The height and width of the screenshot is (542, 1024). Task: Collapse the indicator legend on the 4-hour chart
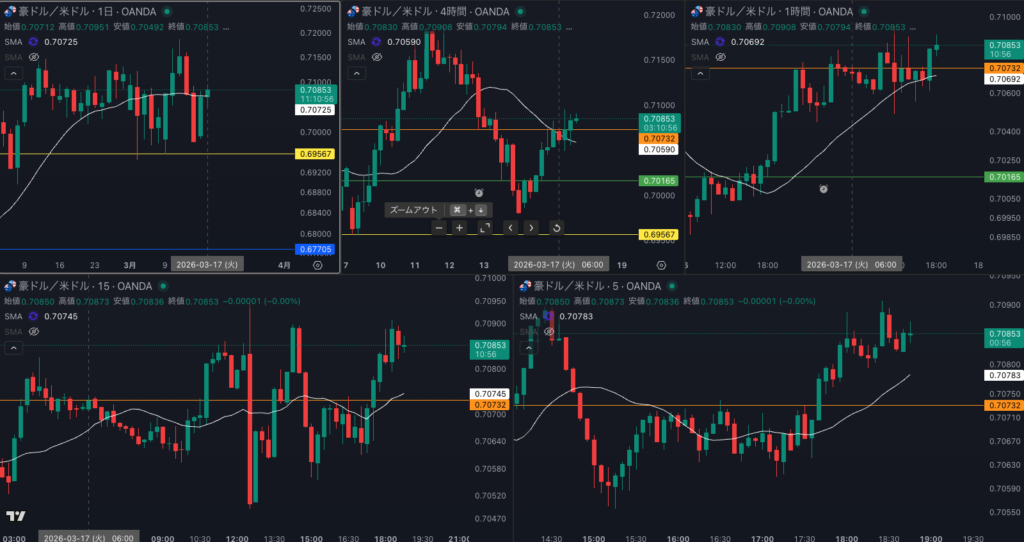(x=357, y=74)
